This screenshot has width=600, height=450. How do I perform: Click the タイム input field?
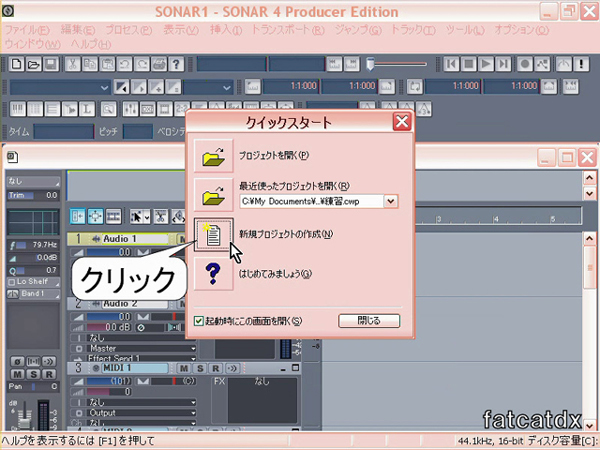64,132
